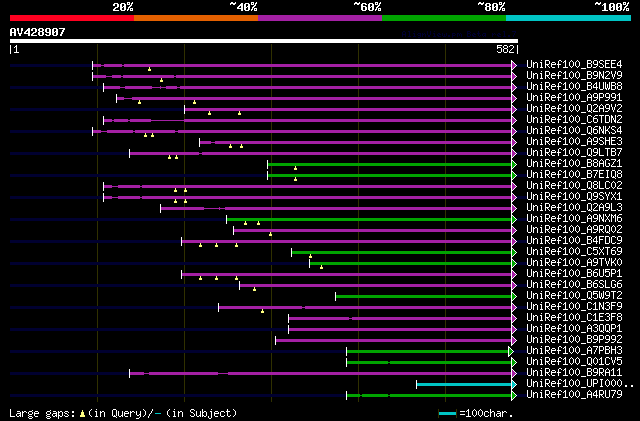Screen dimensions: 640x421
Task: Select the UniRef100_A9NXM6 label
Action: tap(574, 219)
